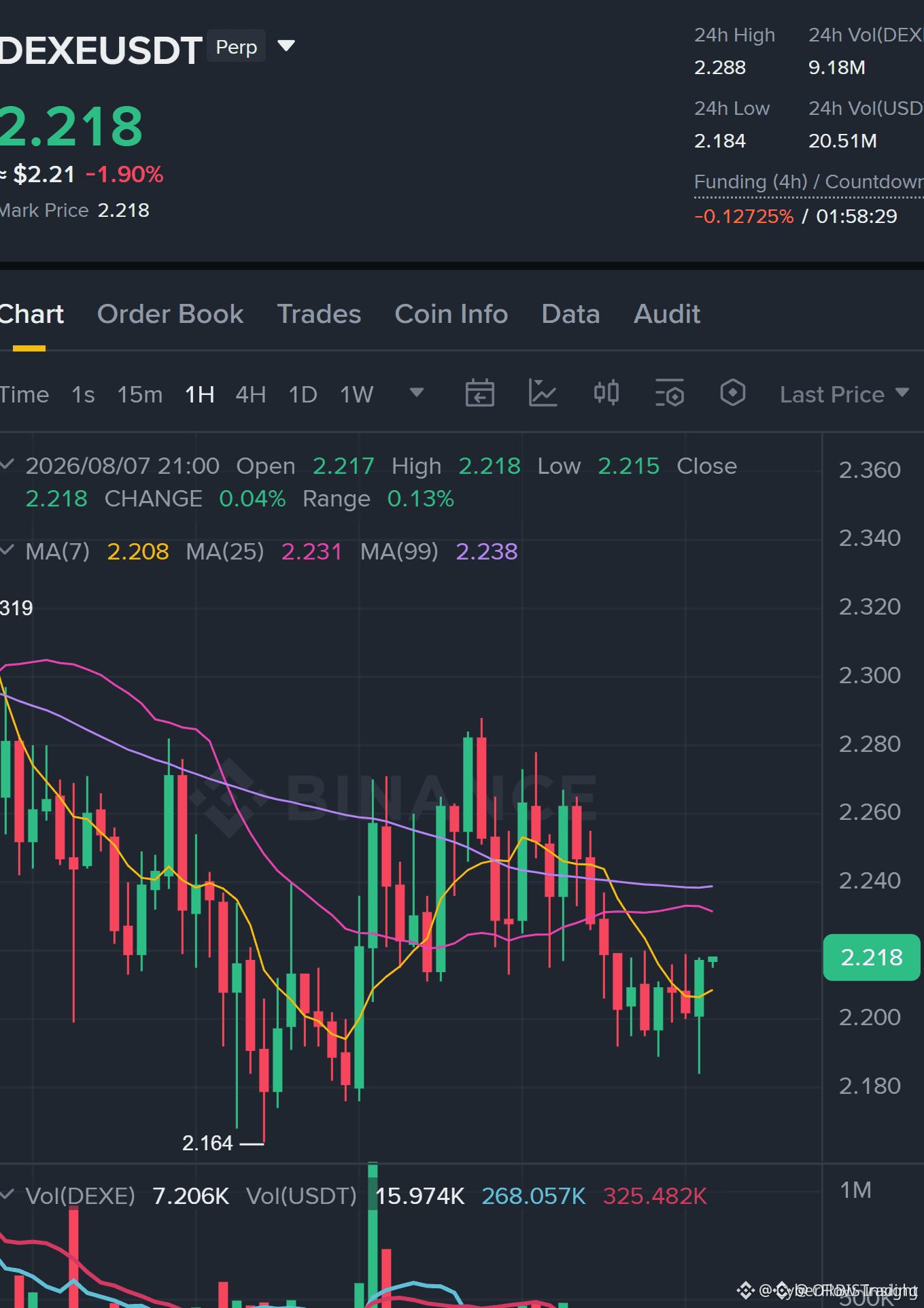Open chart display settings list icon
The width and height of the screenshot is (924, 1308).
click(x=669, y=393)
